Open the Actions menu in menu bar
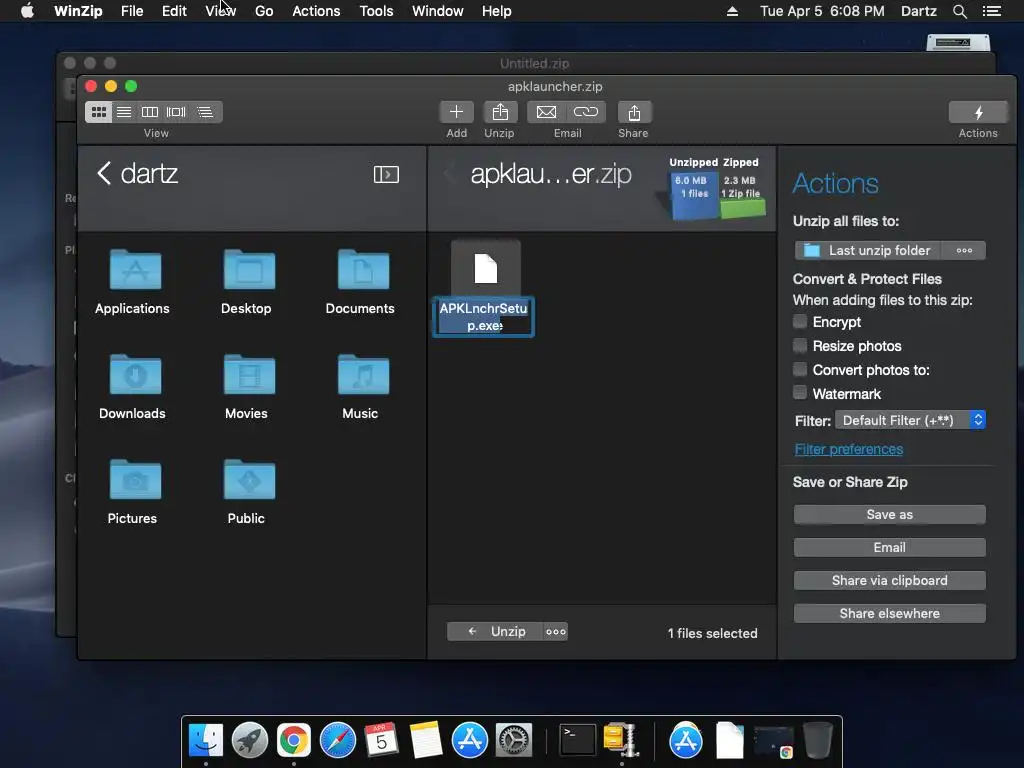Image resolution: width=1024 pixels, height=768 pixels. [x=316, y=11]
